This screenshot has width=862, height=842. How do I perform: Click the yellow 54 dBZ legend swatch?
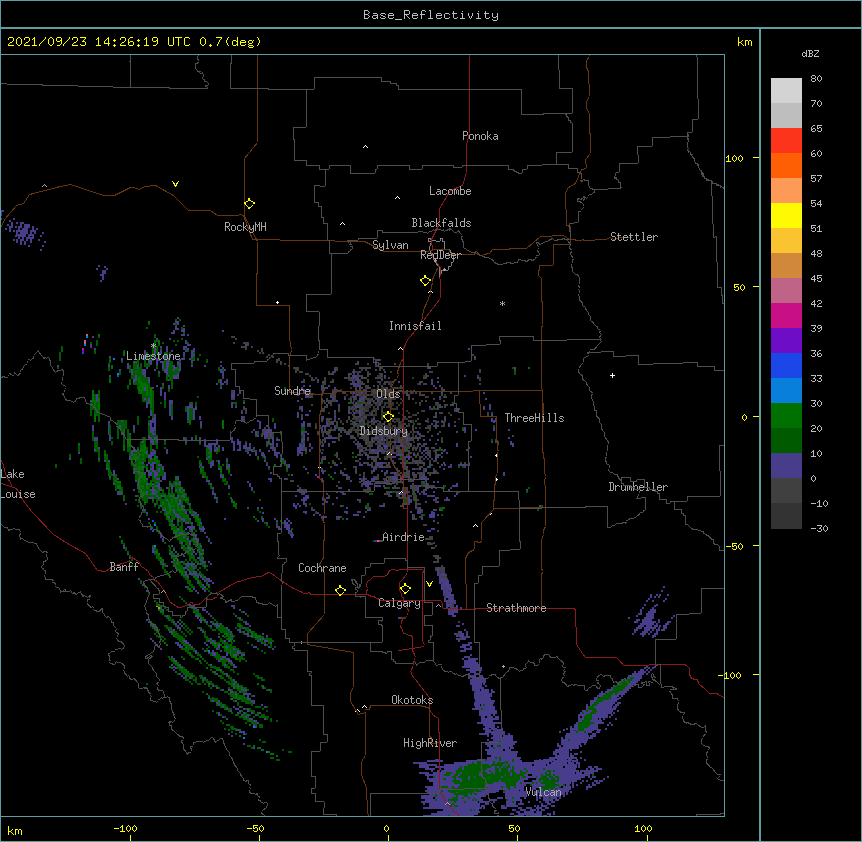tap(786, 215)
